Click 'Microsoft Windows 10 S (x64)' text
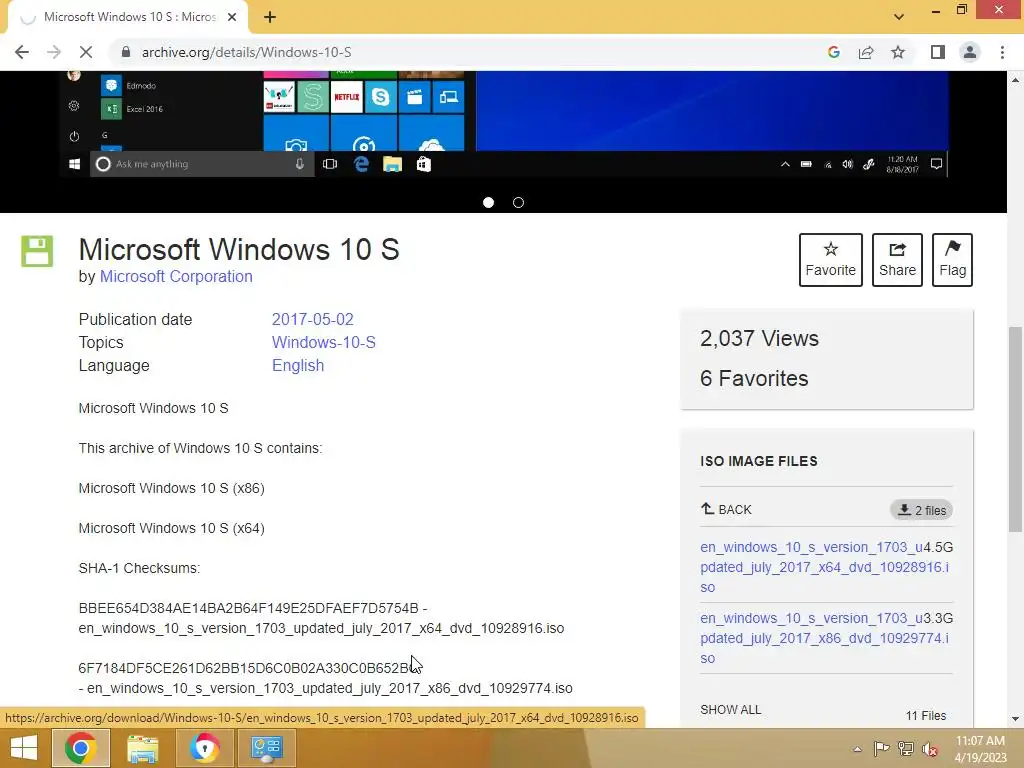The width and height of the screenshot is (1024, 768). tap(171, 528)
